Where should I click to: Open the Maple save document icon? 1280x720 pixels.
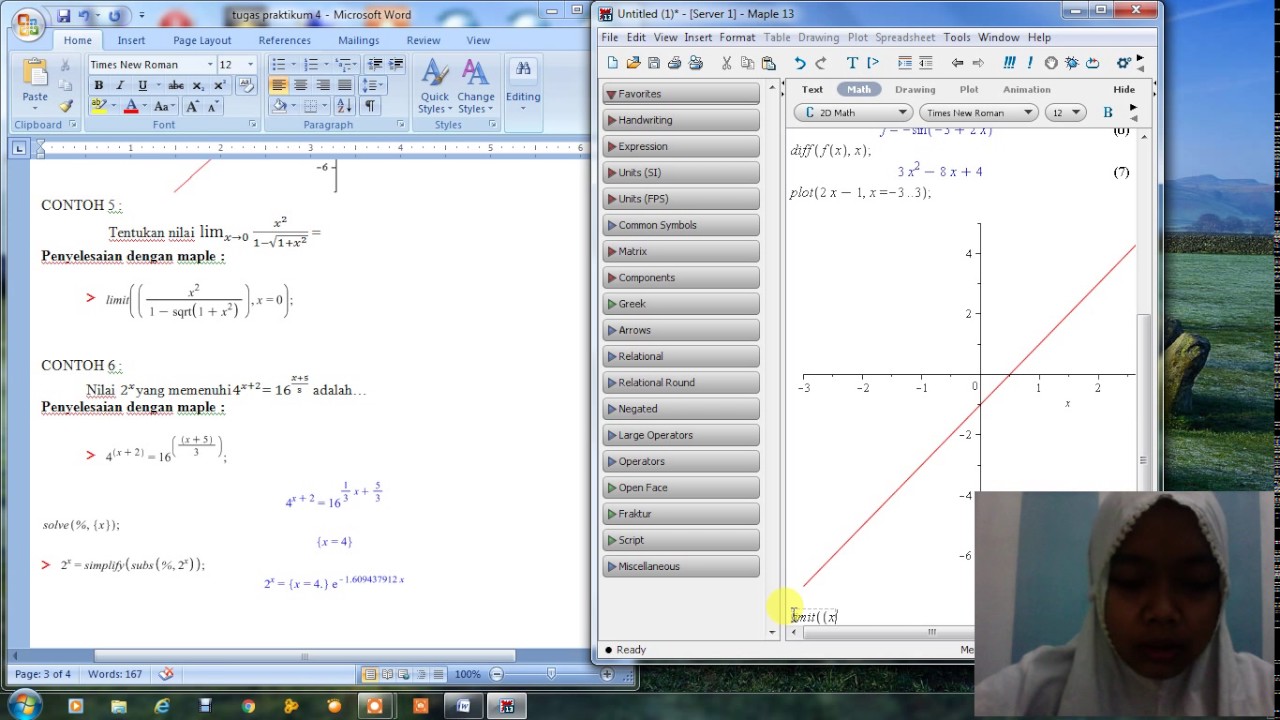(654, 63)
